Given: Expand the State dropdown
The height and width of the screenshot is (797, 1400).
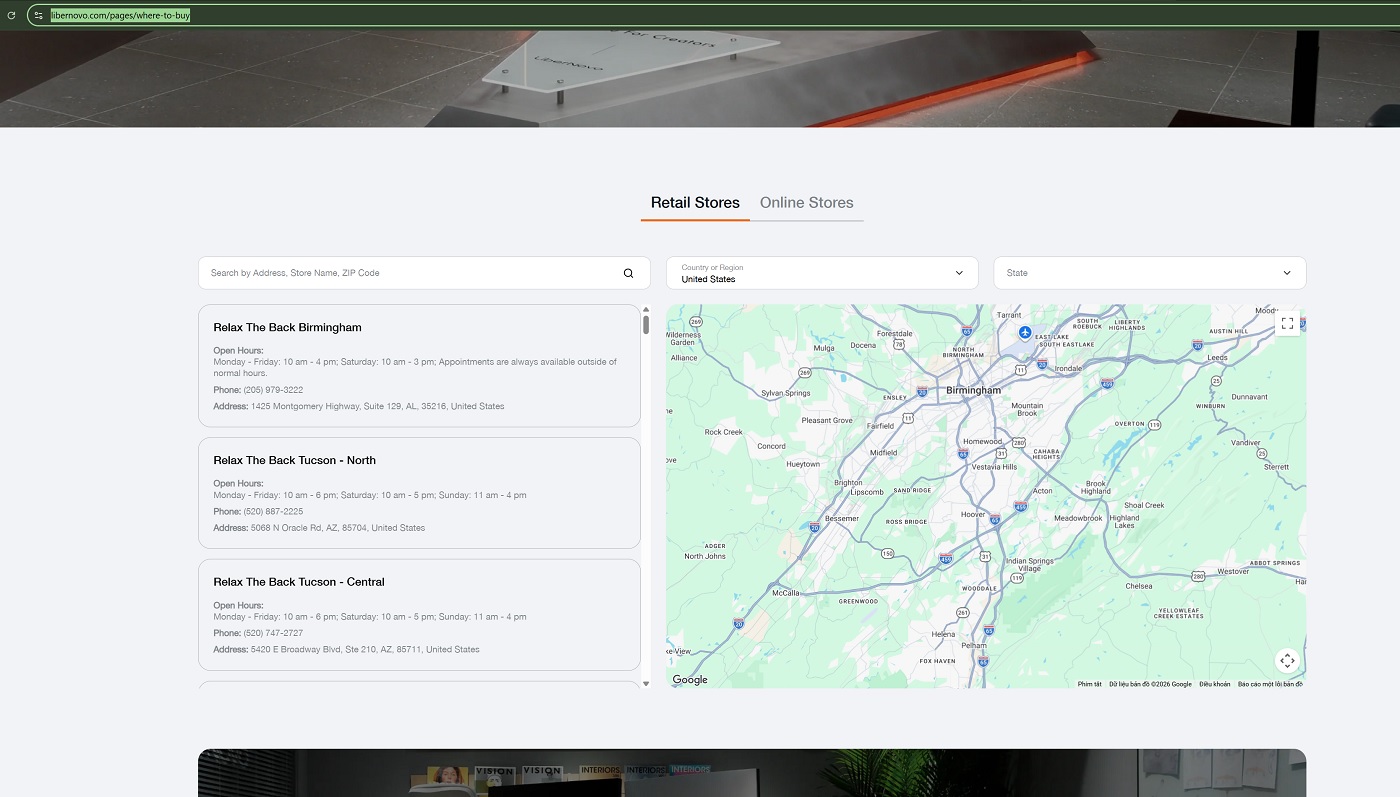Looking at the screenshot, I should (x=1149, y=273).
